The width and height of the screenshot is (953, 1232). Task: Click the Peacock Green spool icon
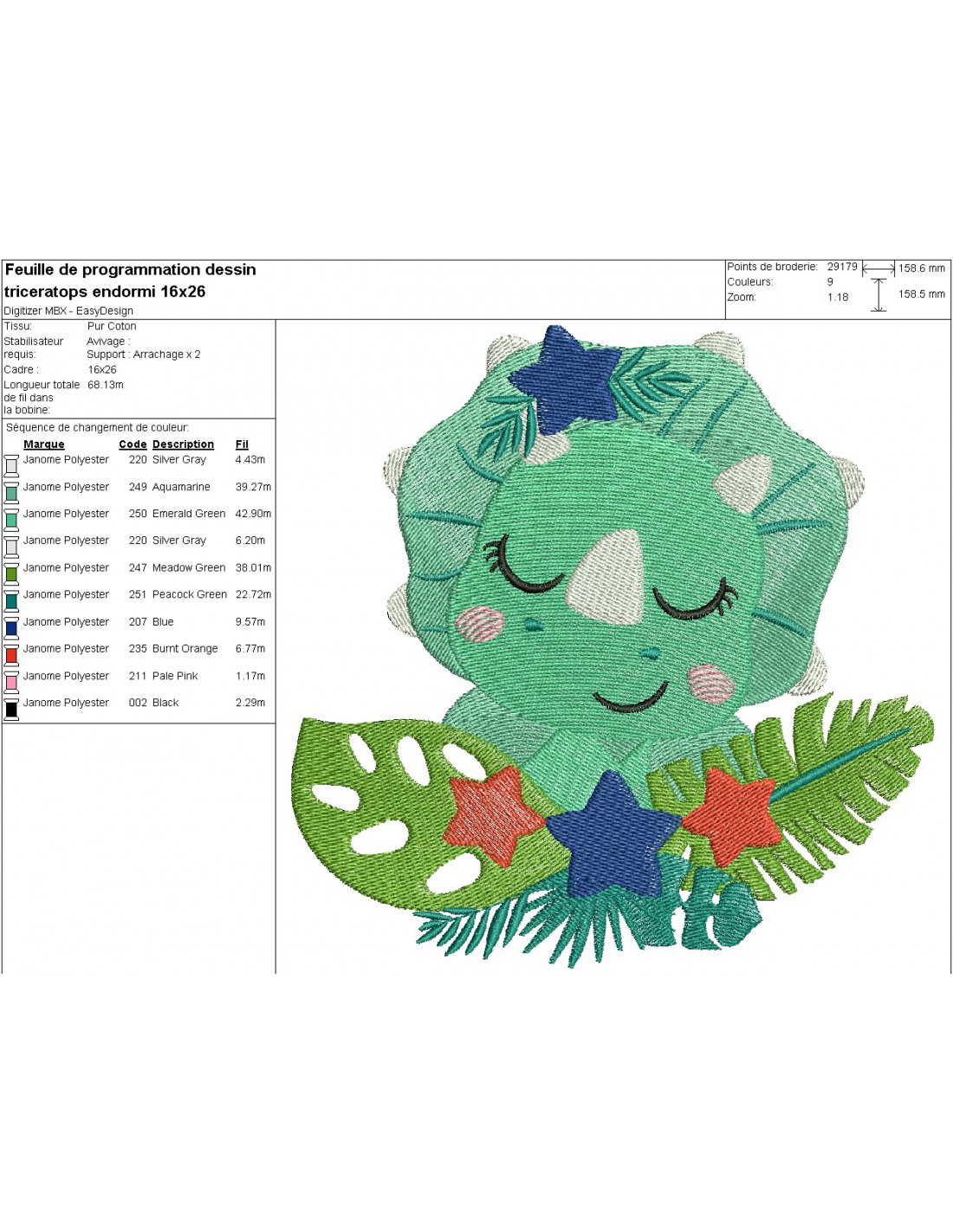tap(11, 600)
